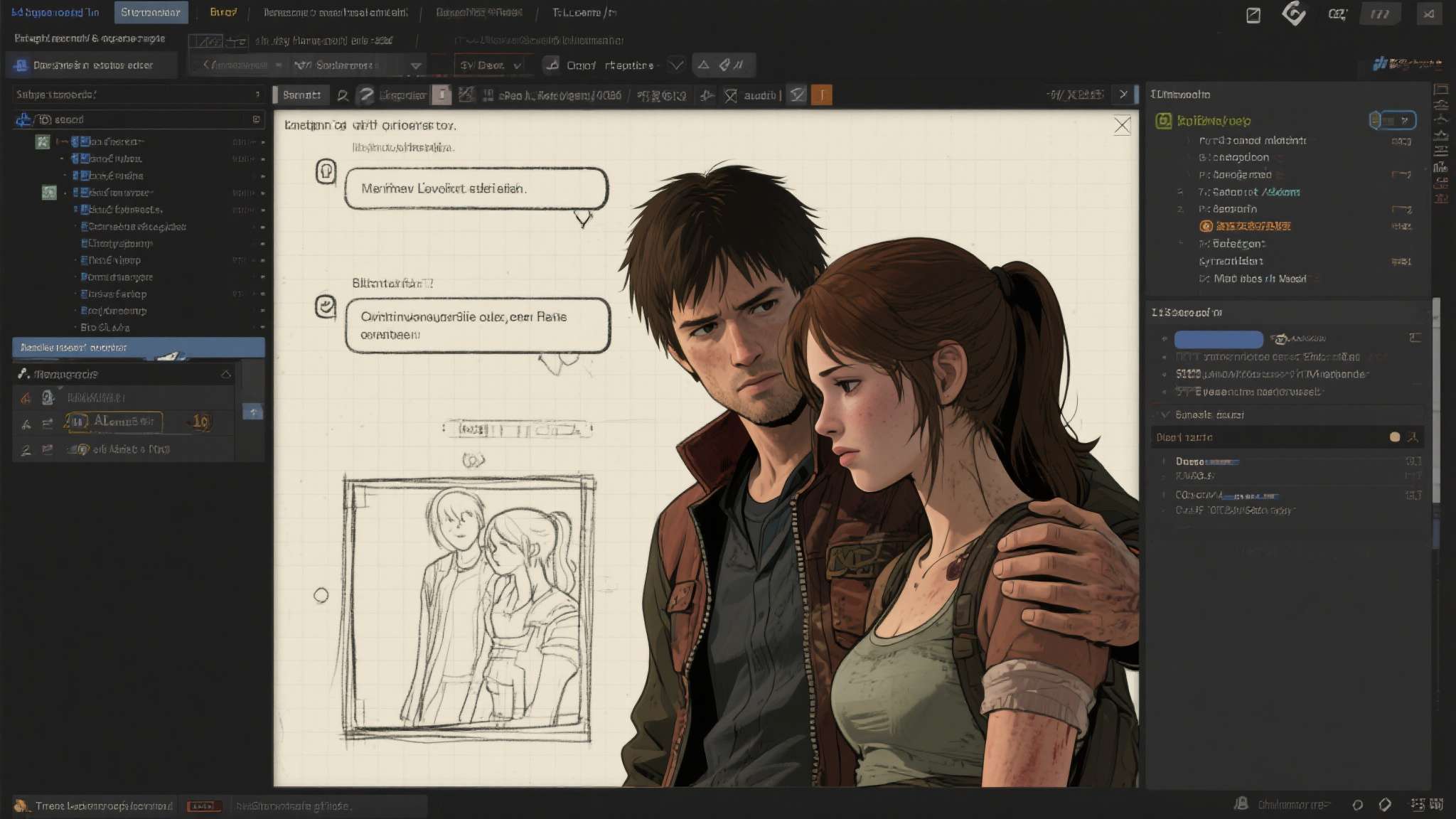Select the highlighted blue row in the left panel
1456x819 pixels.
(x=139, y=348)
